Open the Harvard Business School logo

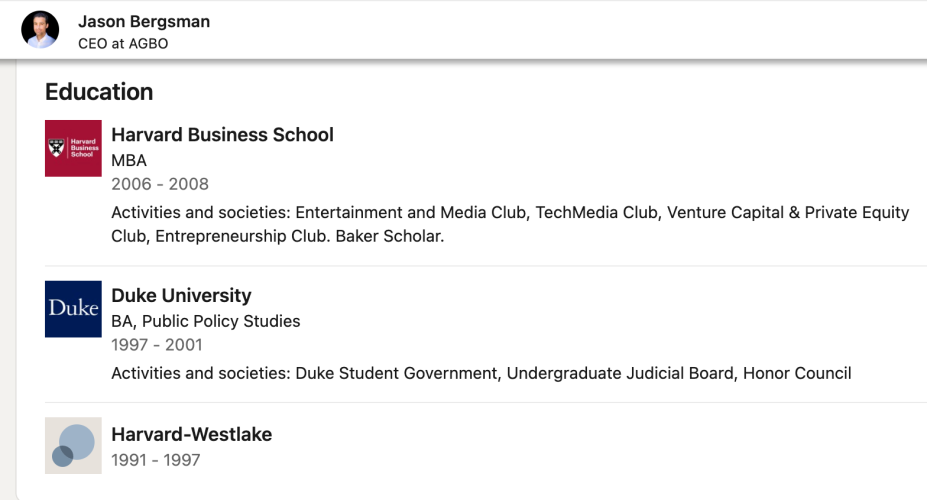click(x=73, y=148)
